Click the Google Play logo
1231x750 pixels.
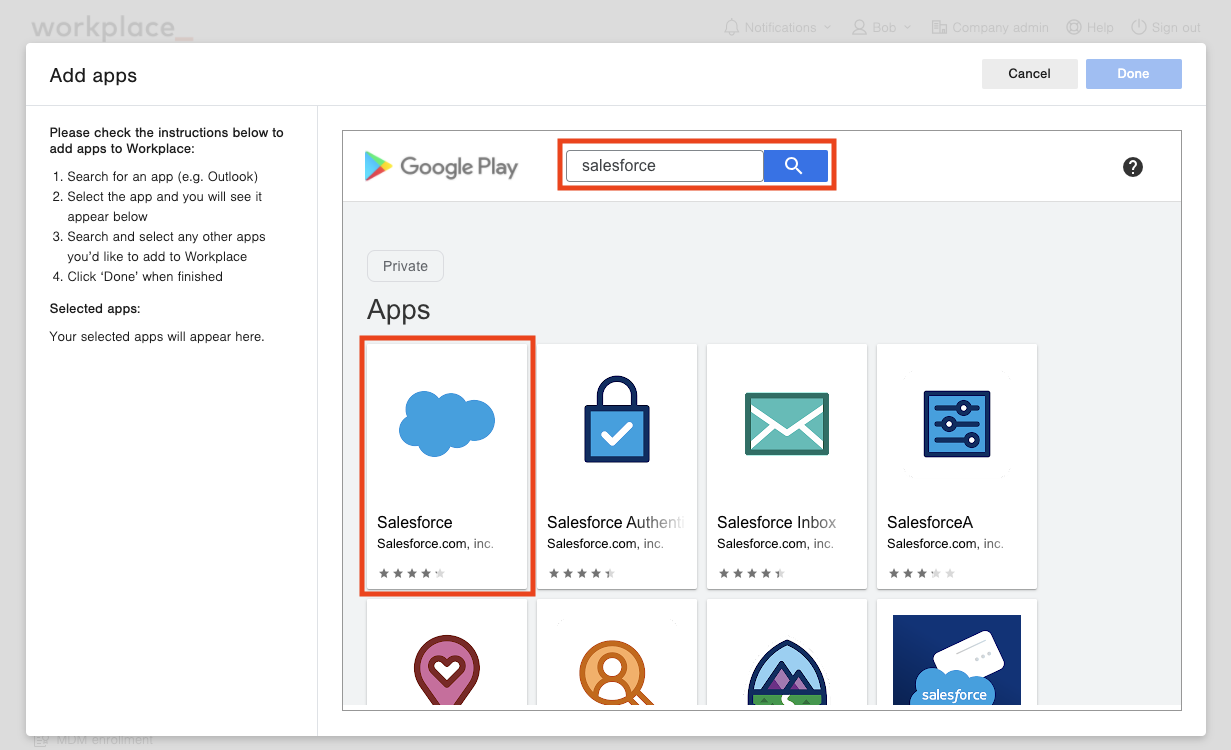pos(441,166)
